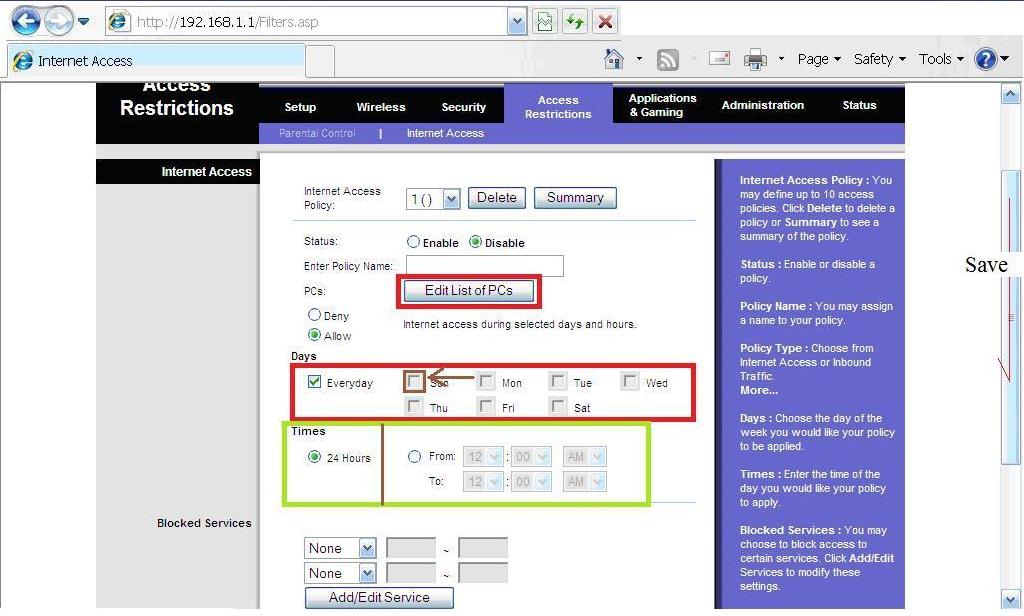
Task: Click the Edit List of PCs button
Action: [469, 291]
